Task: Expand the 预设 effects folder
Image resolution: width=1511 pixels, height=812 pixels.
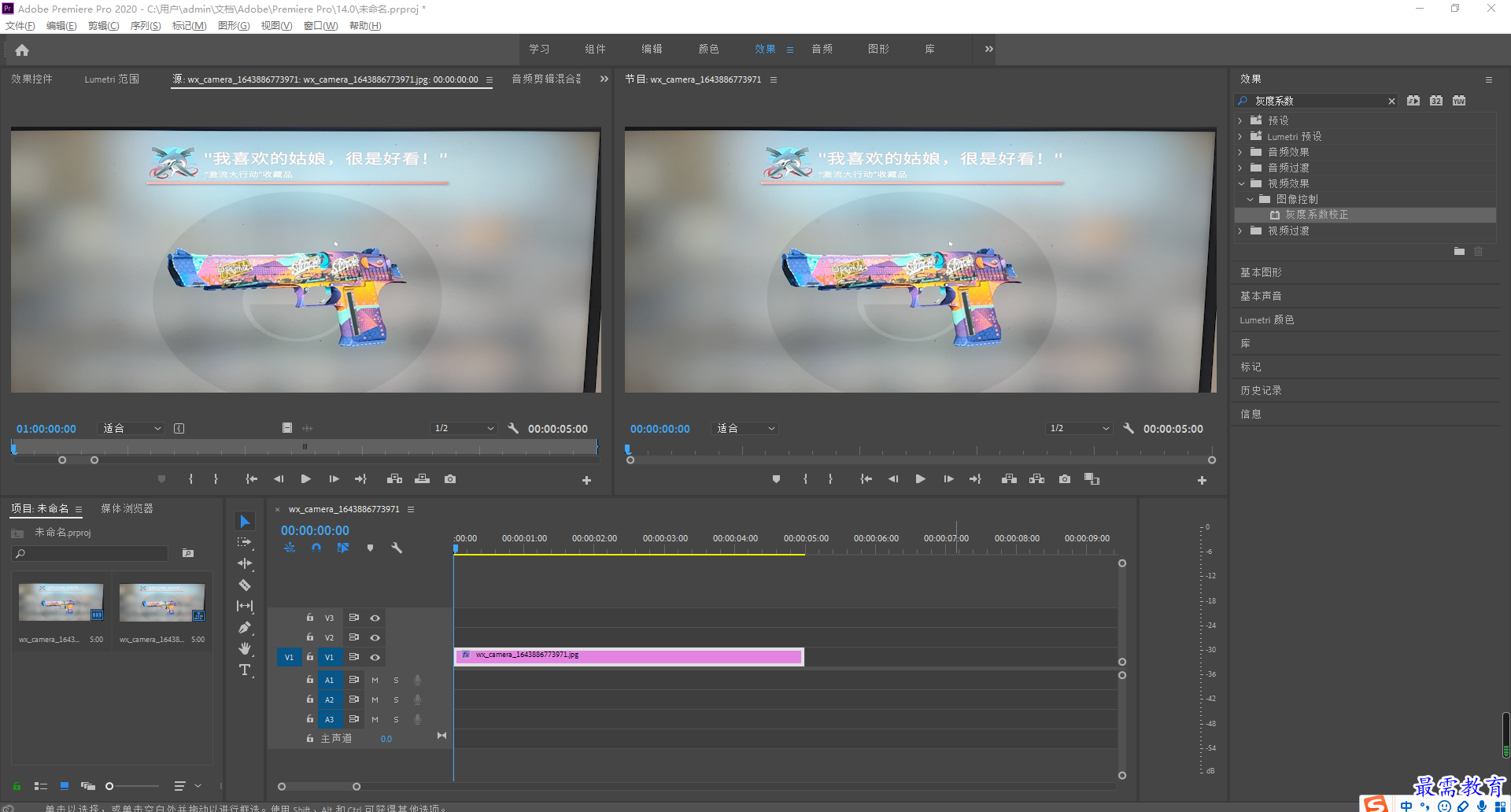Action: (1240, 120)
